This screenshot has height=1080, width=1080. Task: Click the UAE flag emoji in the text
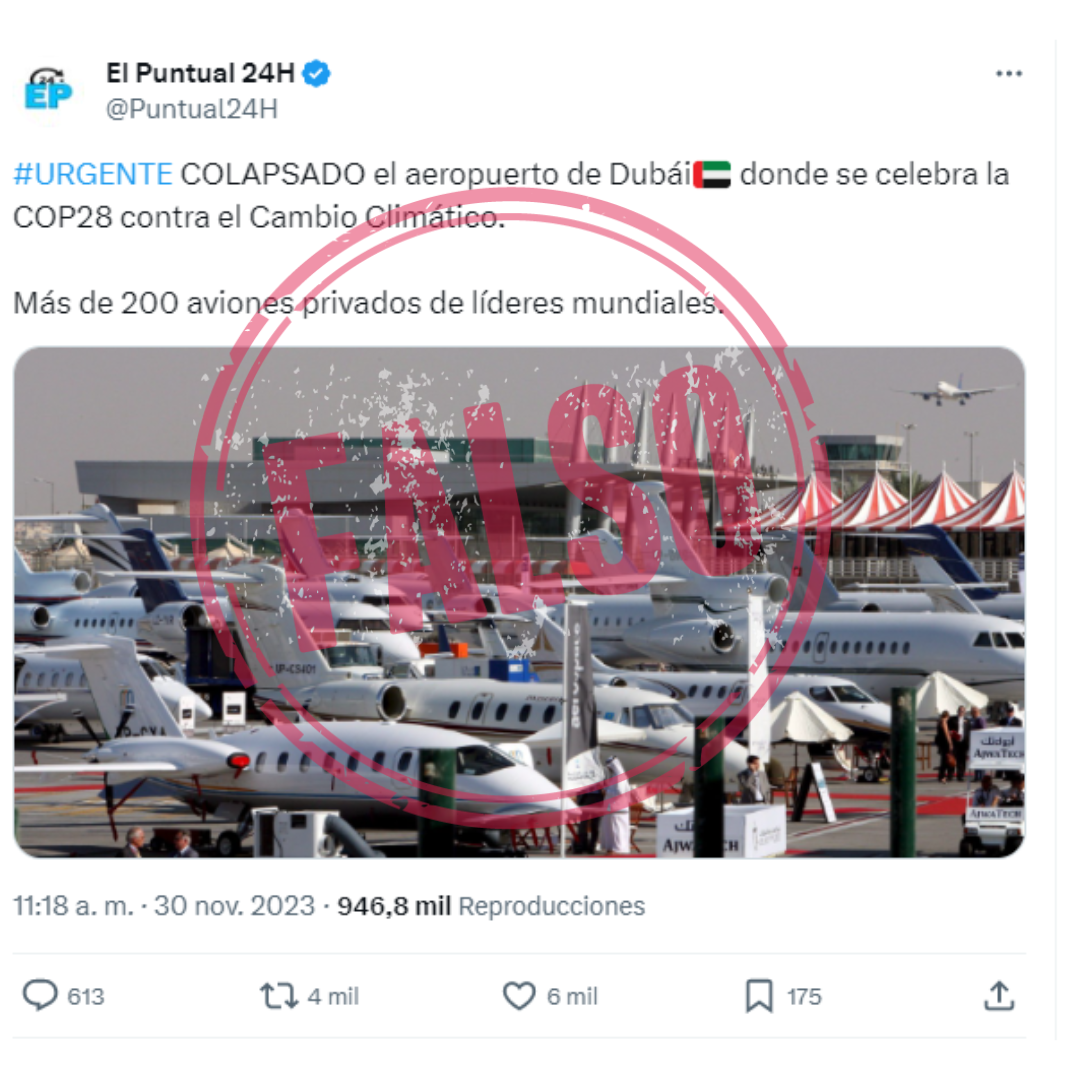tap(712, 174)
